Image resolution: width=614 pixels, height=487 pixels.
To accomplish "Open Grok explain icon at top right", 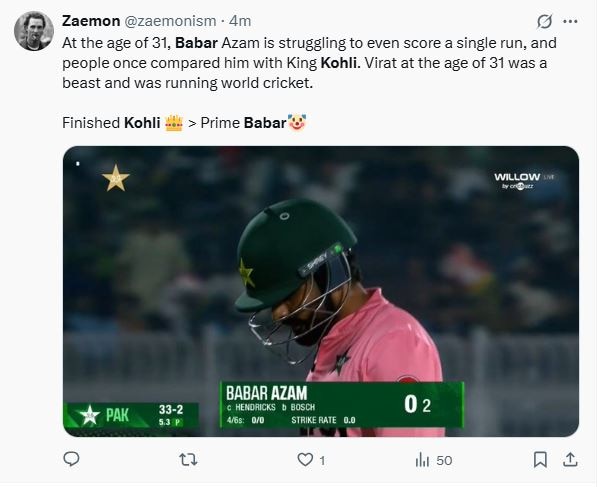I will 545,20.
